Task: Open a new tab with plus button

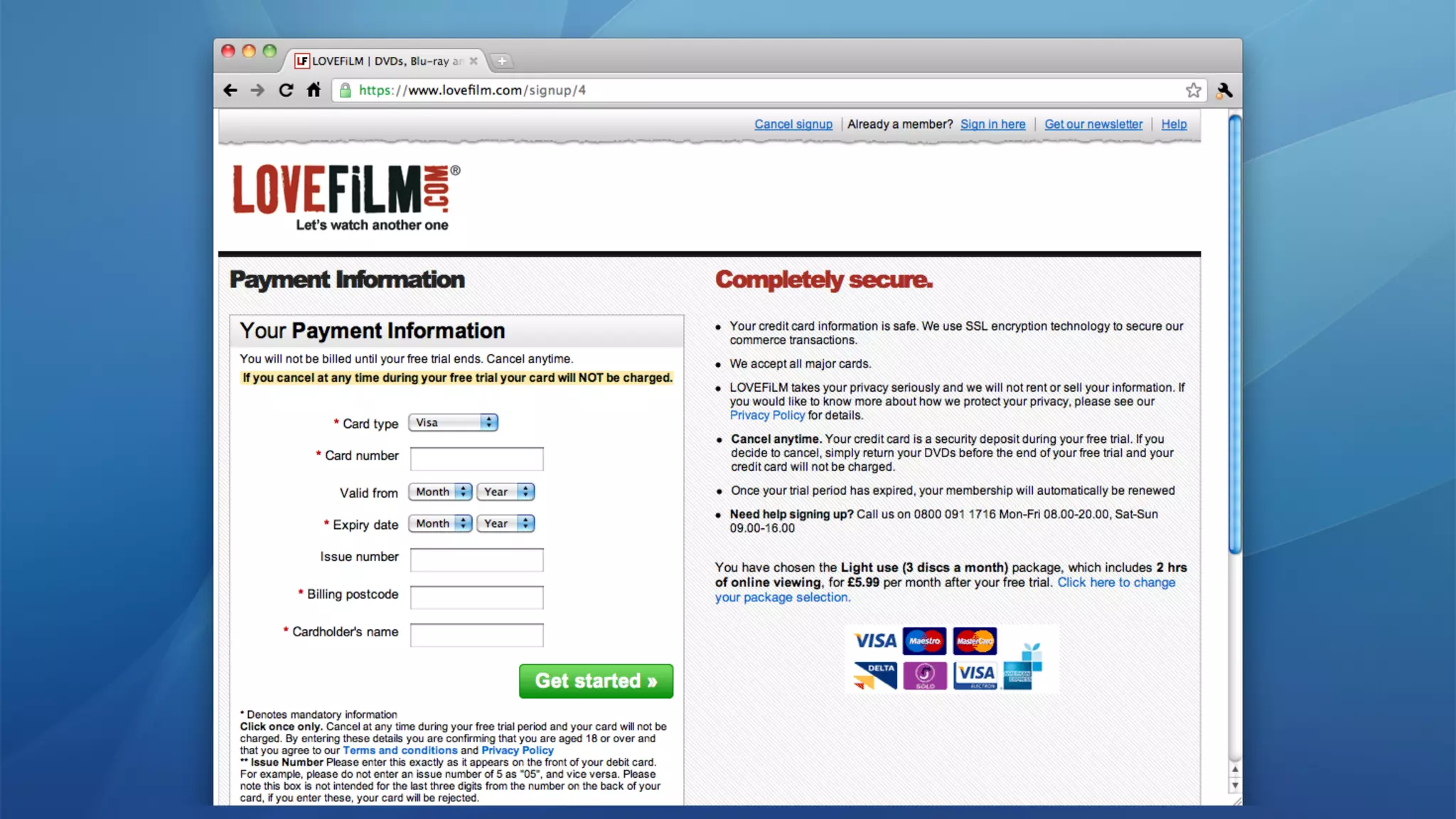Action: 502,61
